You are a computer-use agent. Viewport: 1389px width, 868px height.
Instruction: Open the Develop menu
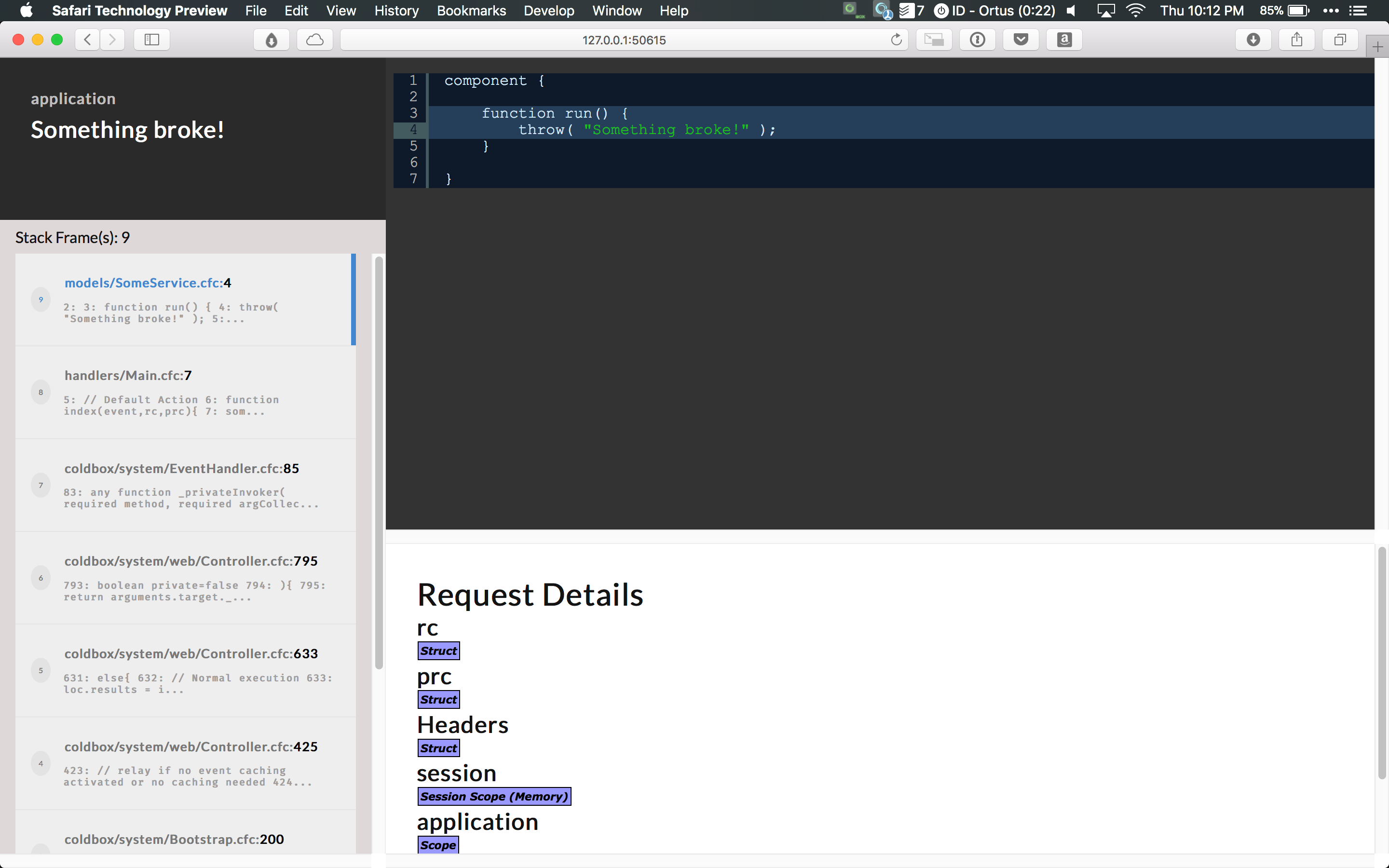tap(548, 10)
